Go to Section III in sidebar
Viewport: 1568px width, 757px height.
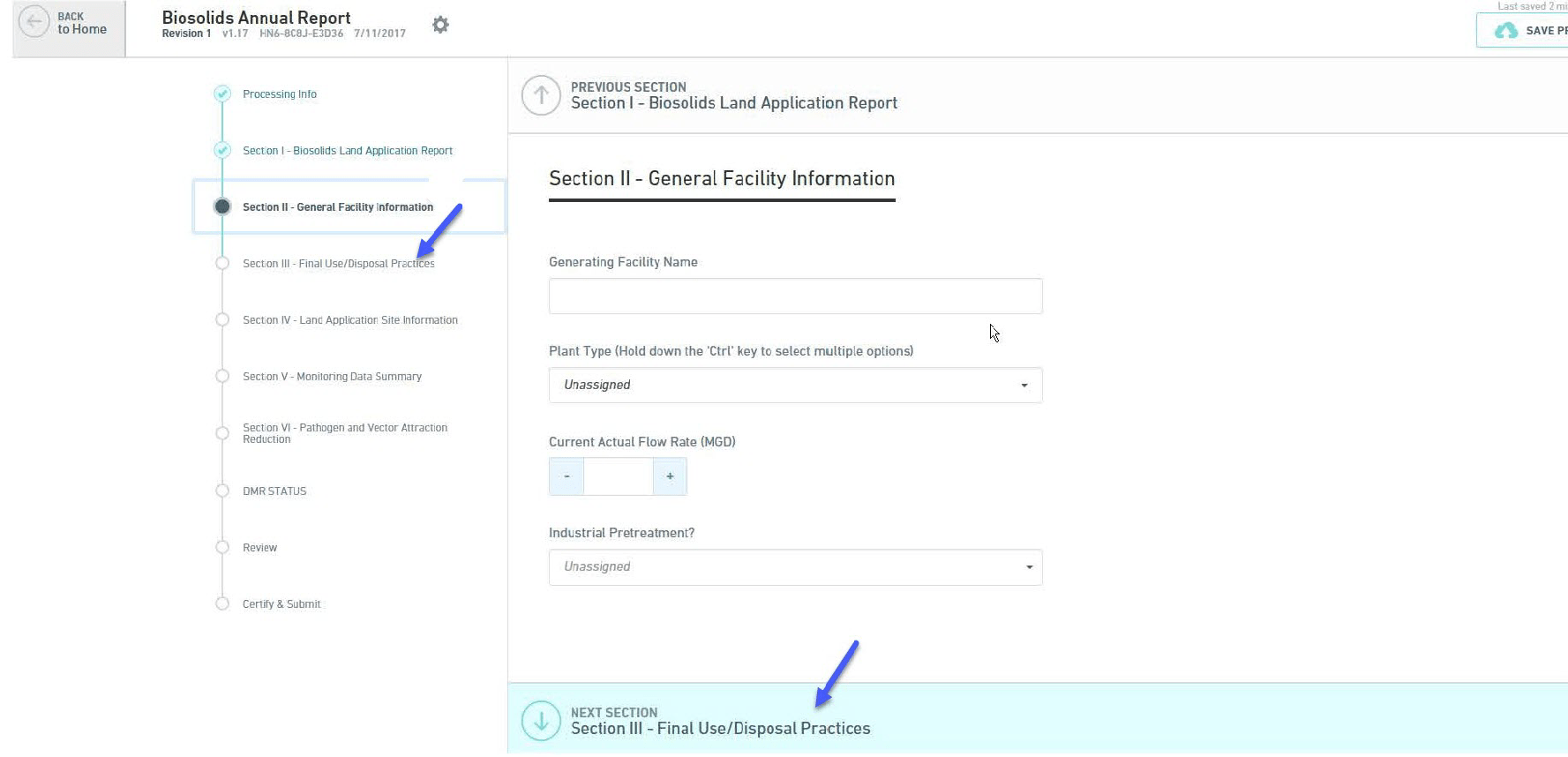[x=338, y=264]
